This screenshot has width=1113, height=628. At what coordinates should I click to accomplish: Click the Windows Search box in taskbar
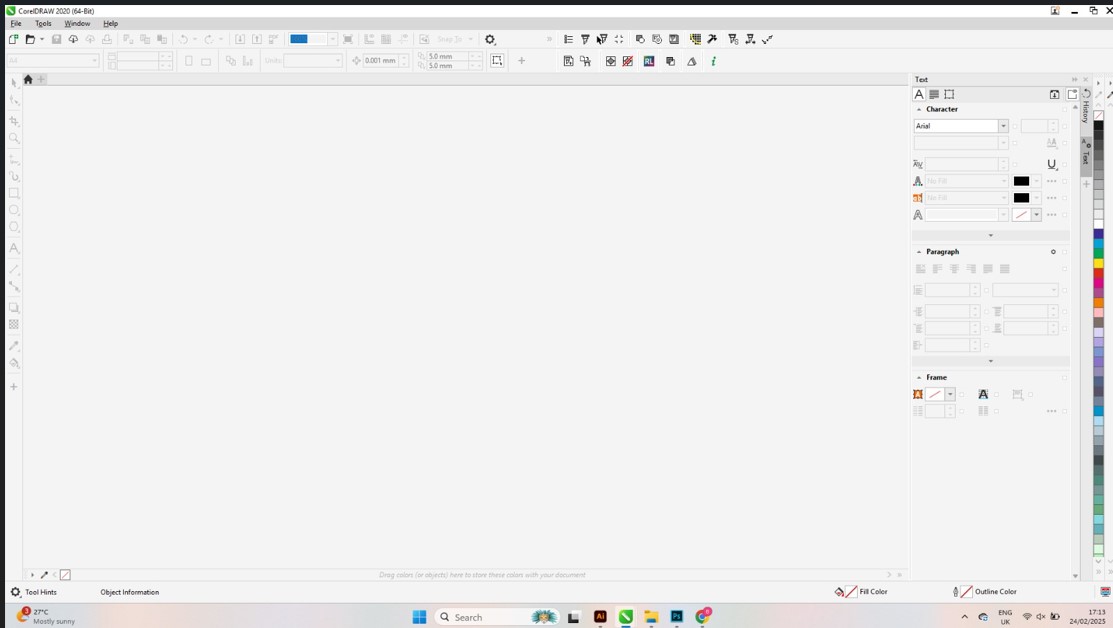496,617
